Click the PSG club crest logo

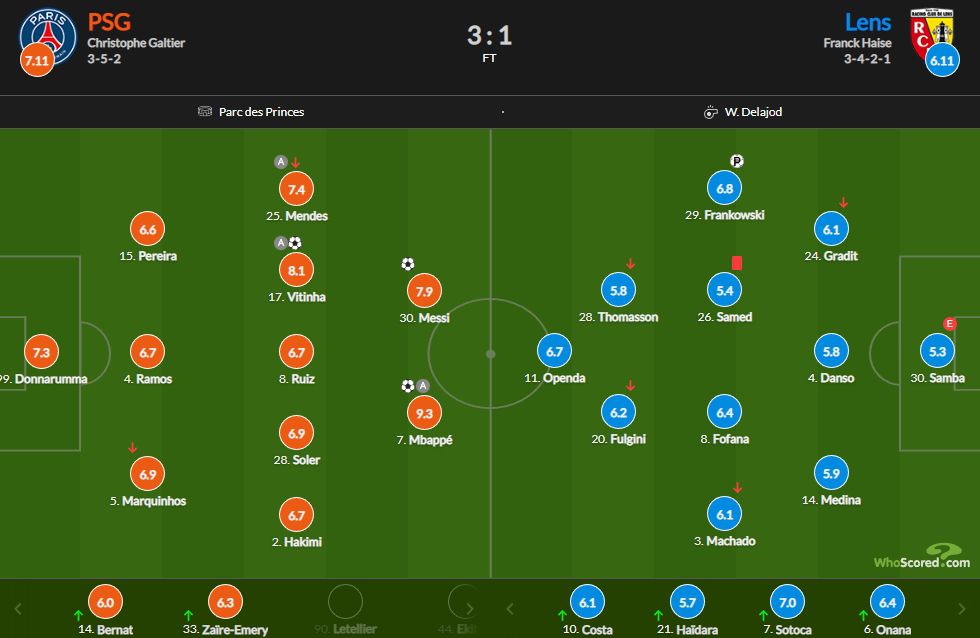coord(48,36)
